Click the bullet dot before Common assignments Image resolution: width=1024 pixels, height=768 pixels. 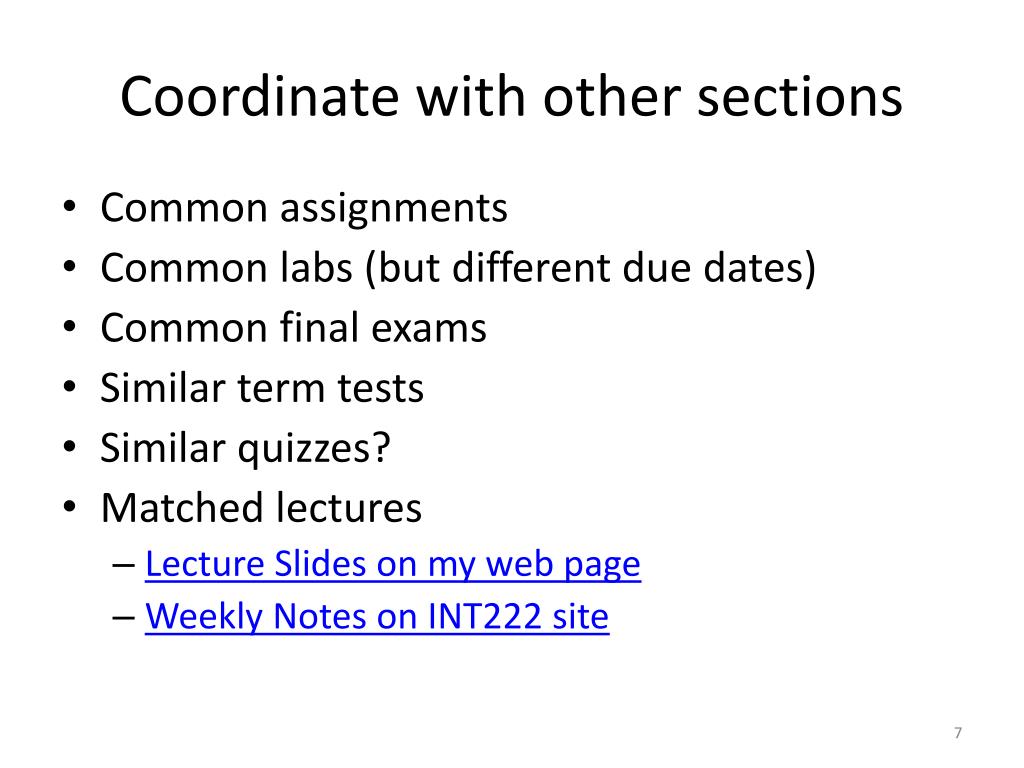coord(69,208)
